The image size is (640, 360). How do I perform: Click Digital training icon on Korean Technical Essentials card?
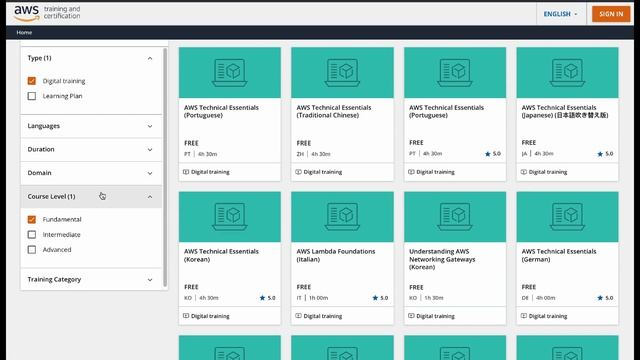coord(186,316)
